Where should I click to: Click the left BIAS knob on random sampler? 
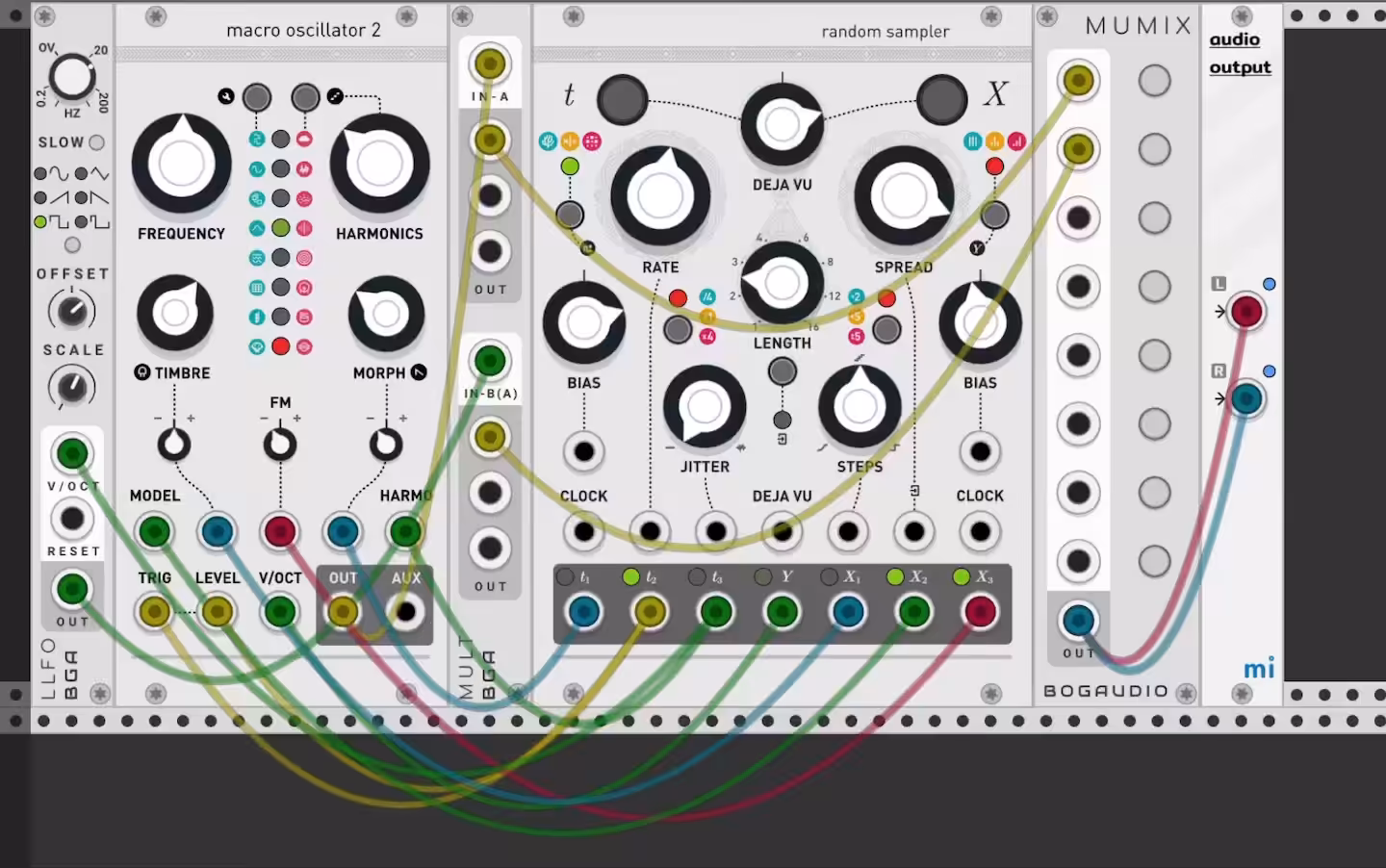[583, 323]
